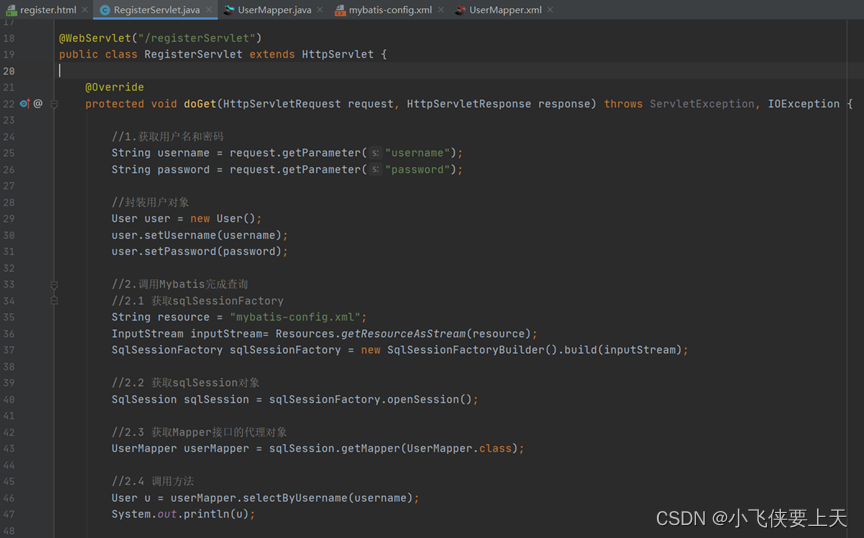Screen dimensions: 864x538
Task: Click line number 37 in the gutter
Action: tap(9, 350)
